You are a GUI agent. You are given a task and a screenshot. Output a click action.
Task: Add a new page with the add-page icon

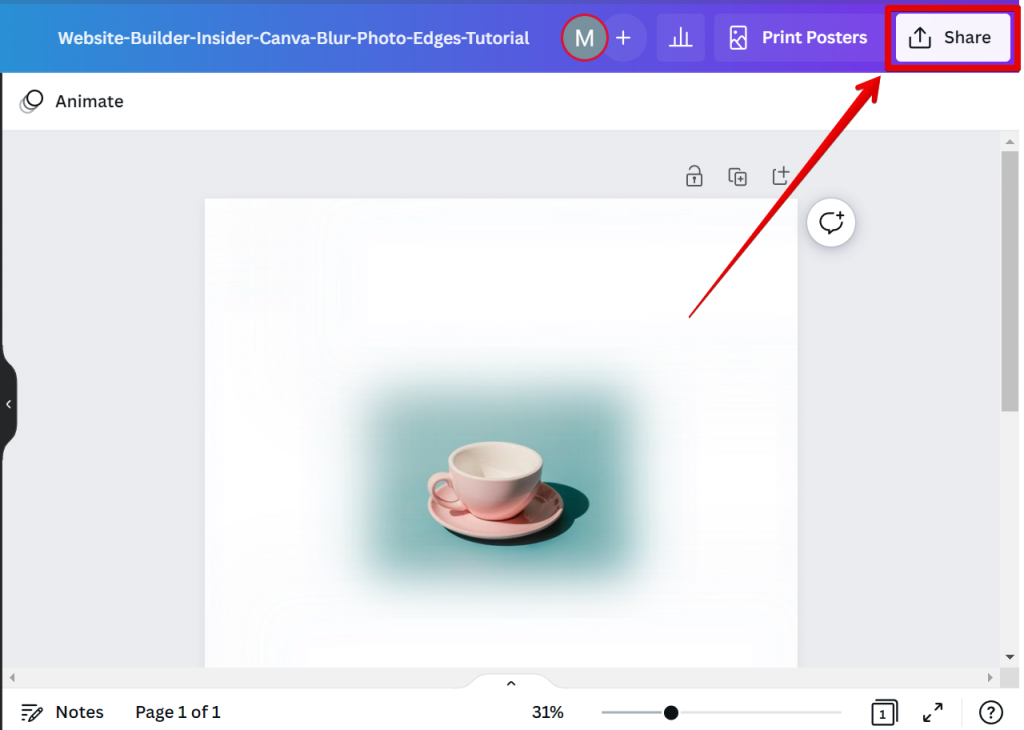coord(781,176)
